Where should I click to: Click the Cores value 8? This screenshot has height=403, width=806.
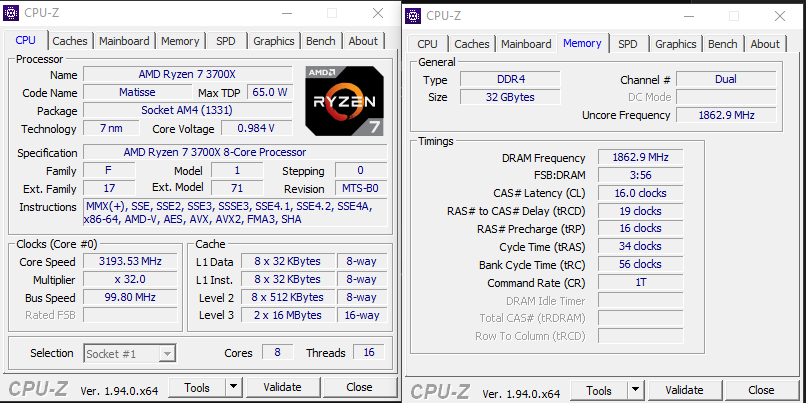point(278,353)
